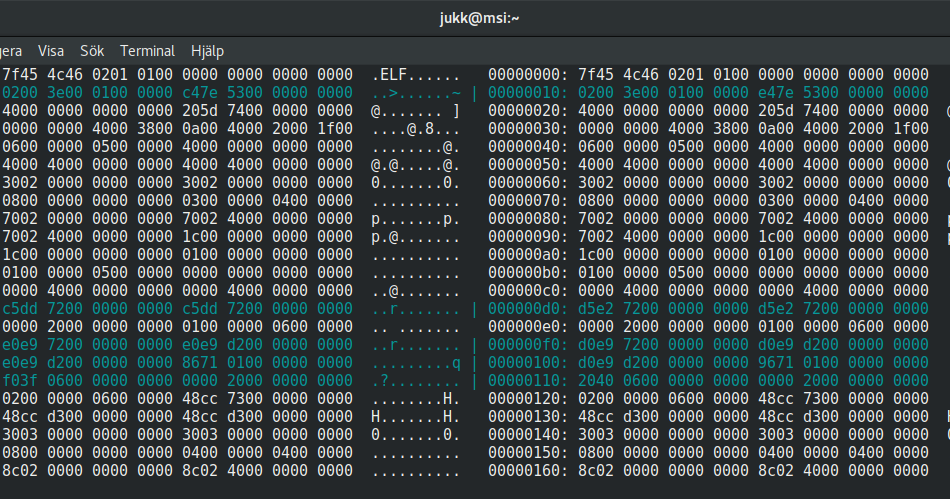
Task: Click the offset label 00000000:
Action: point(528,74)
